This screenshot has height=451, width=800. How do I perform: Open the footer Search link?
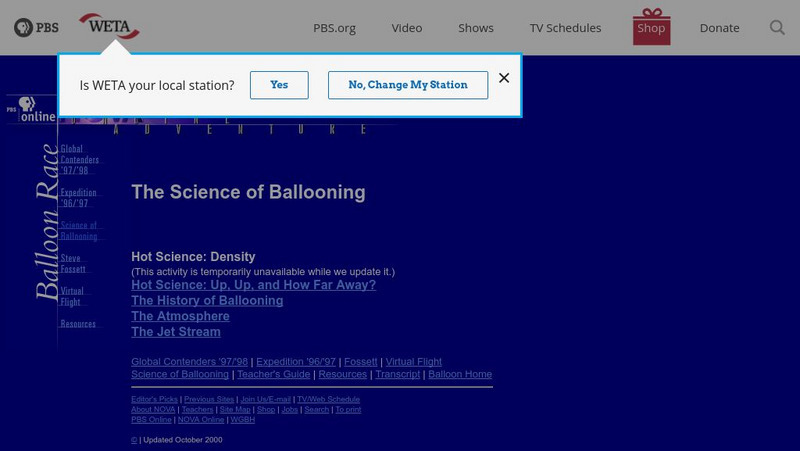[317, 409]
